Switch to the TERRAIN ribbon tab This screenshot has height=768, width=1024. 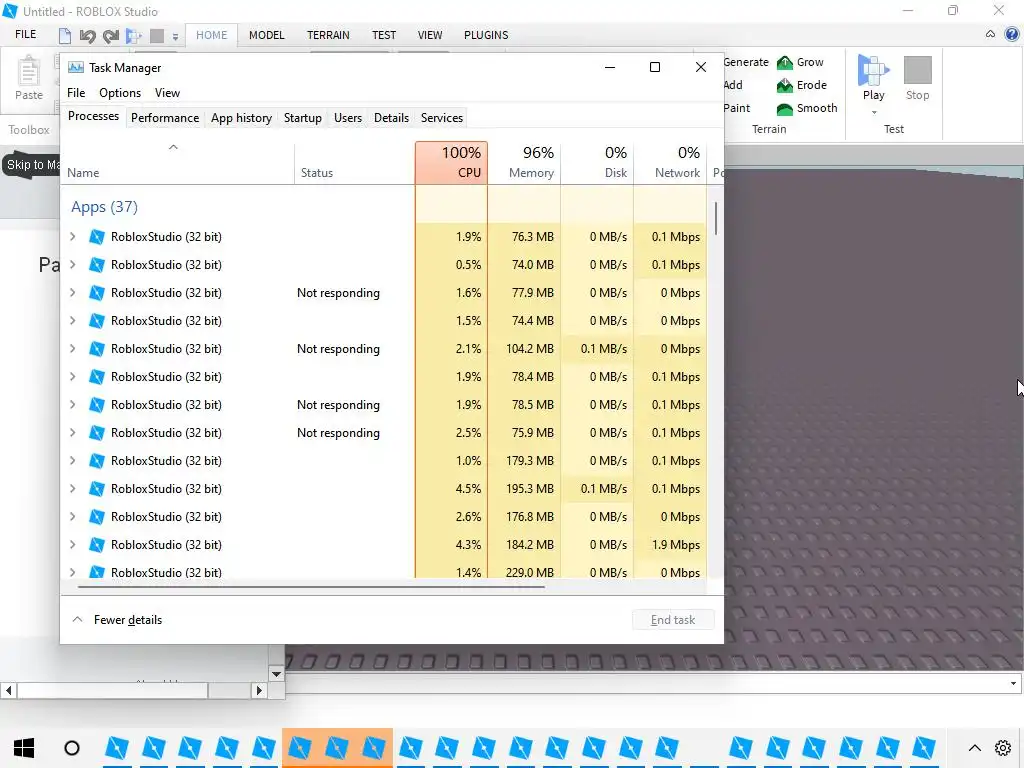click(x=328, y=35)
